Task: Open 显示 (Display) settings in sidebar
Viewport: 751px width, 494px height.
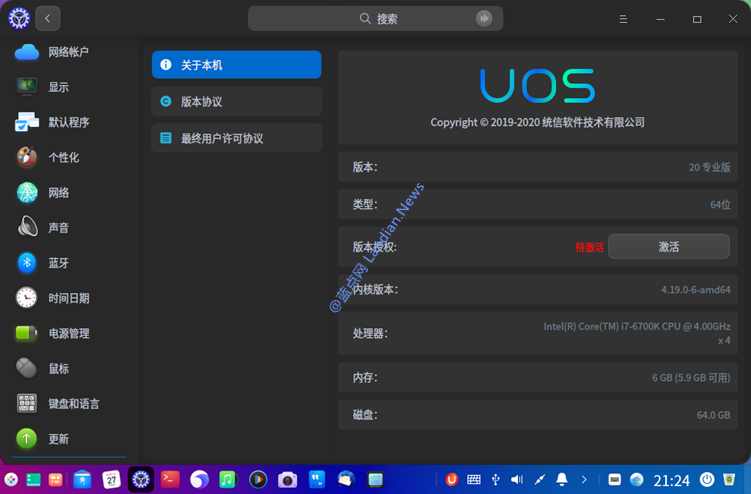Action: pyautogui.click(x=58, y=87)
